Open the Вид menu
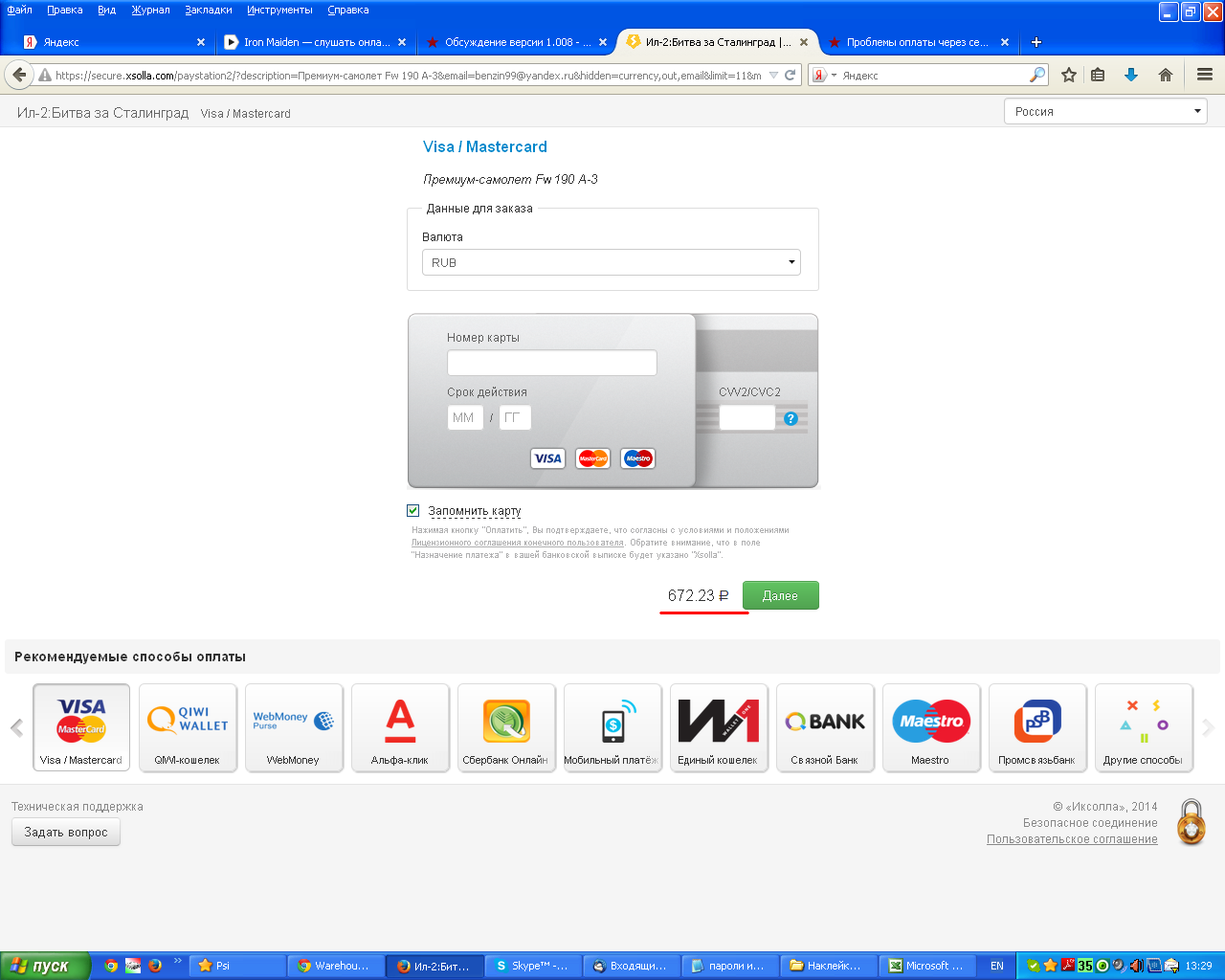The image size is (1225, 980). click(106, 10)
